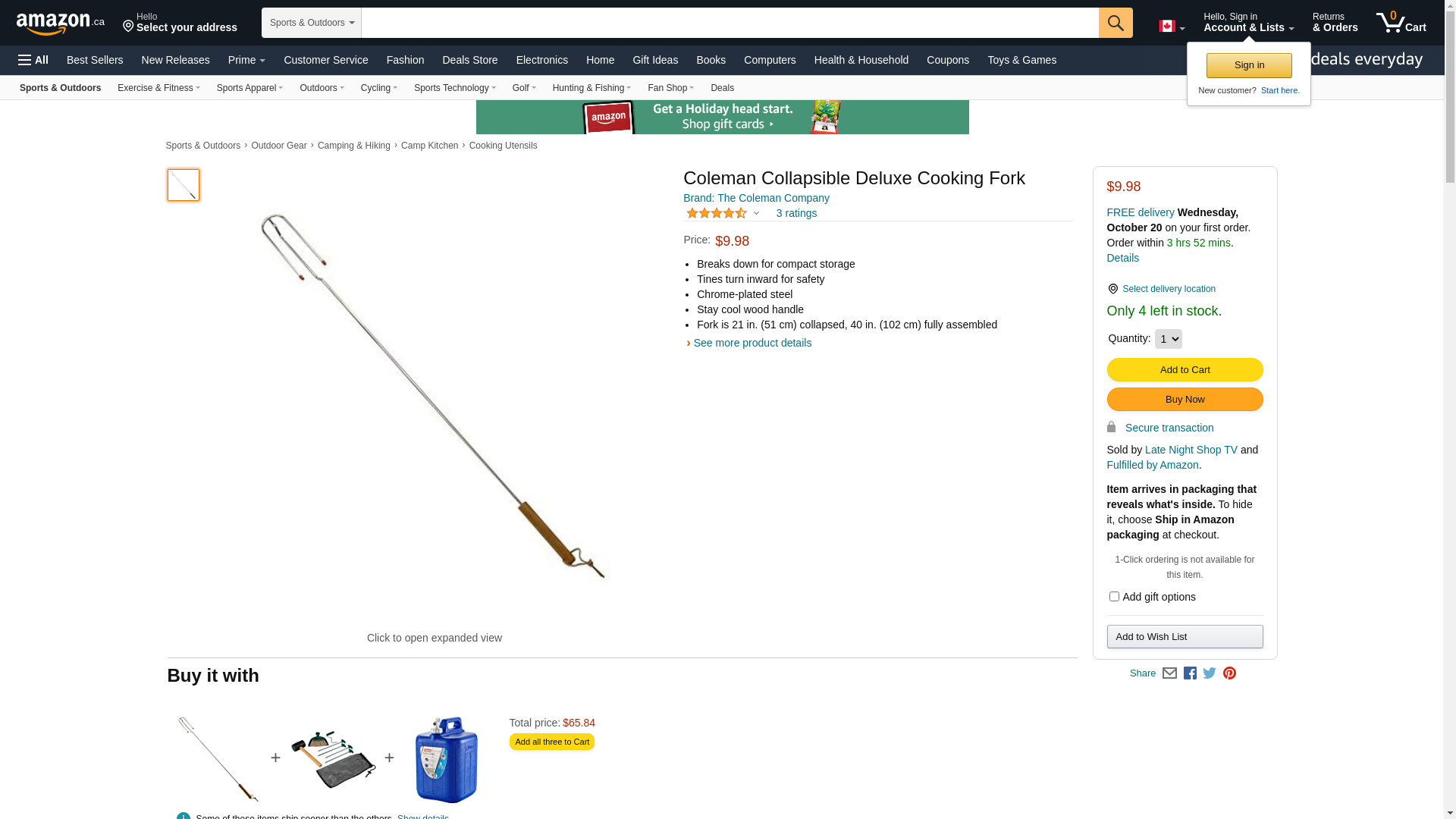
Task: Expand the Sports & Outdoors search category
Action: click(312, 23)
